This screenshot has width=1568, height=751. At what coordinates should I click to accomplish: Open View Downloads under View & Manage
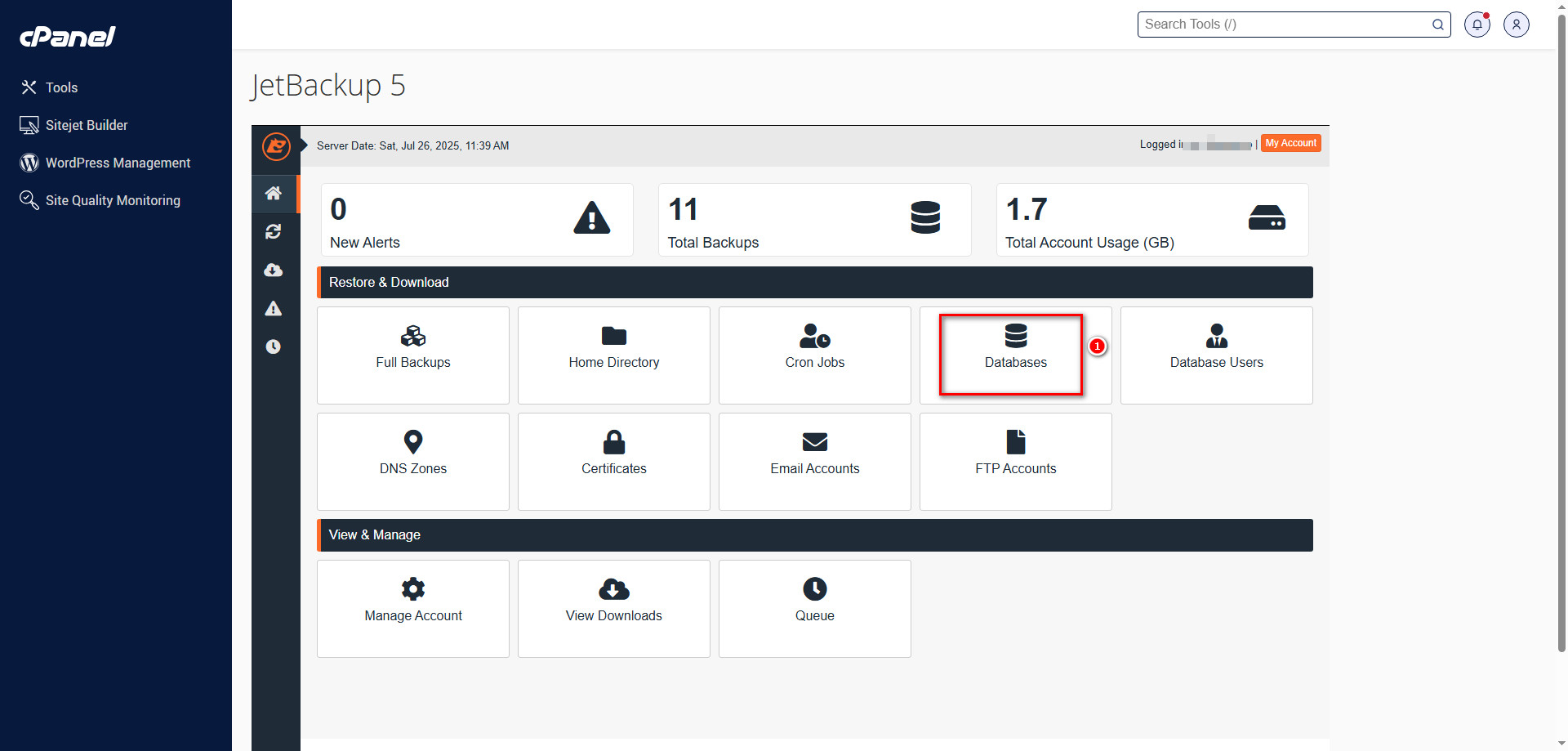point(613,608)
